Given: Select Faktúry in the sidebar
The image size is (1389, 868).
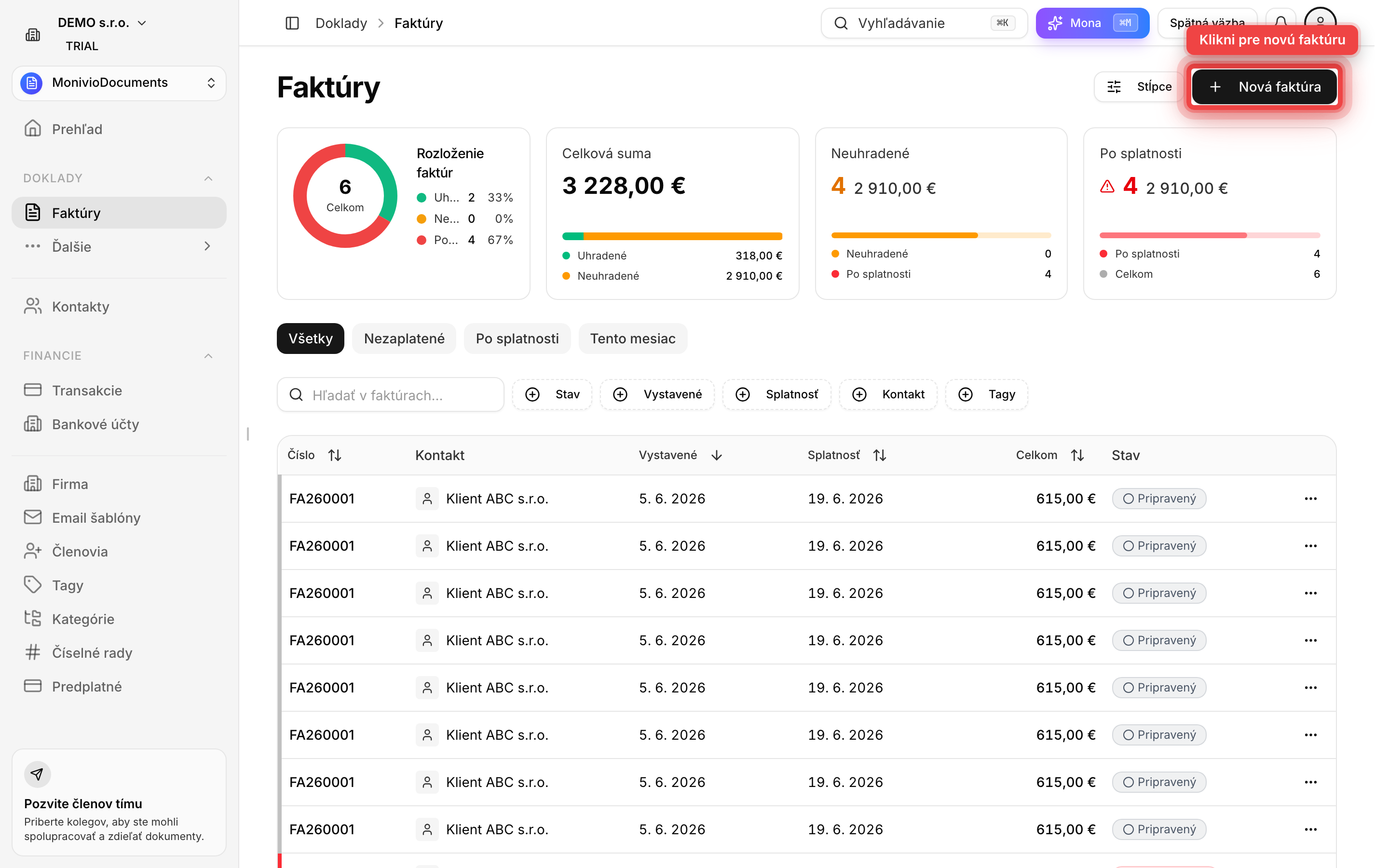Looking at the screenshot, I should click(x=119, y=213).
